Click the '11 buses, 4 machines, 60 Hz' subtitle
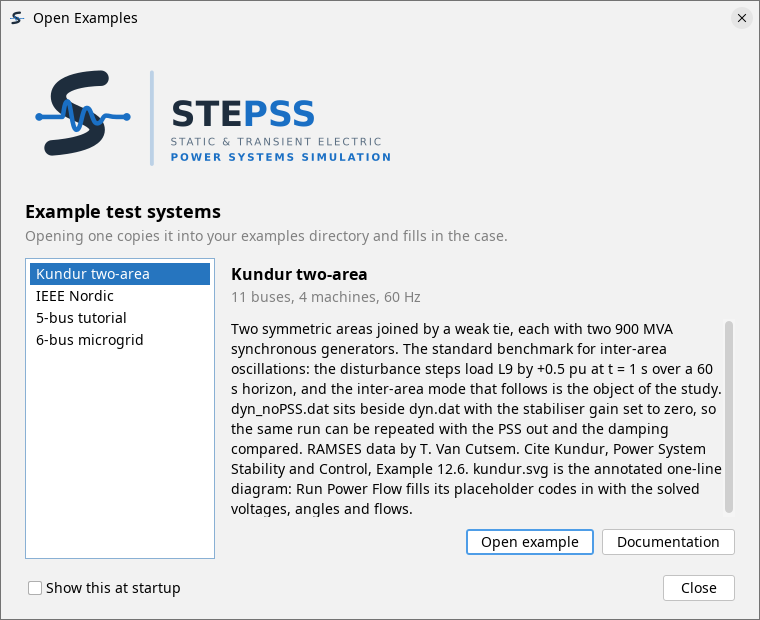Screen dimensions: 760x620 (x=326, y=297)
